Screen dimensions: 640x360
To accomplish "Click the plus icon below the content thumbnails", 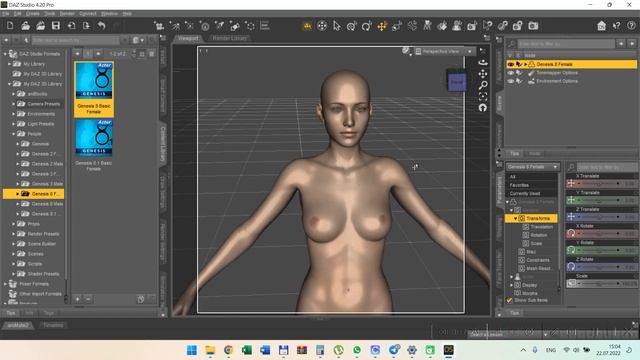I will pos(78,299).
